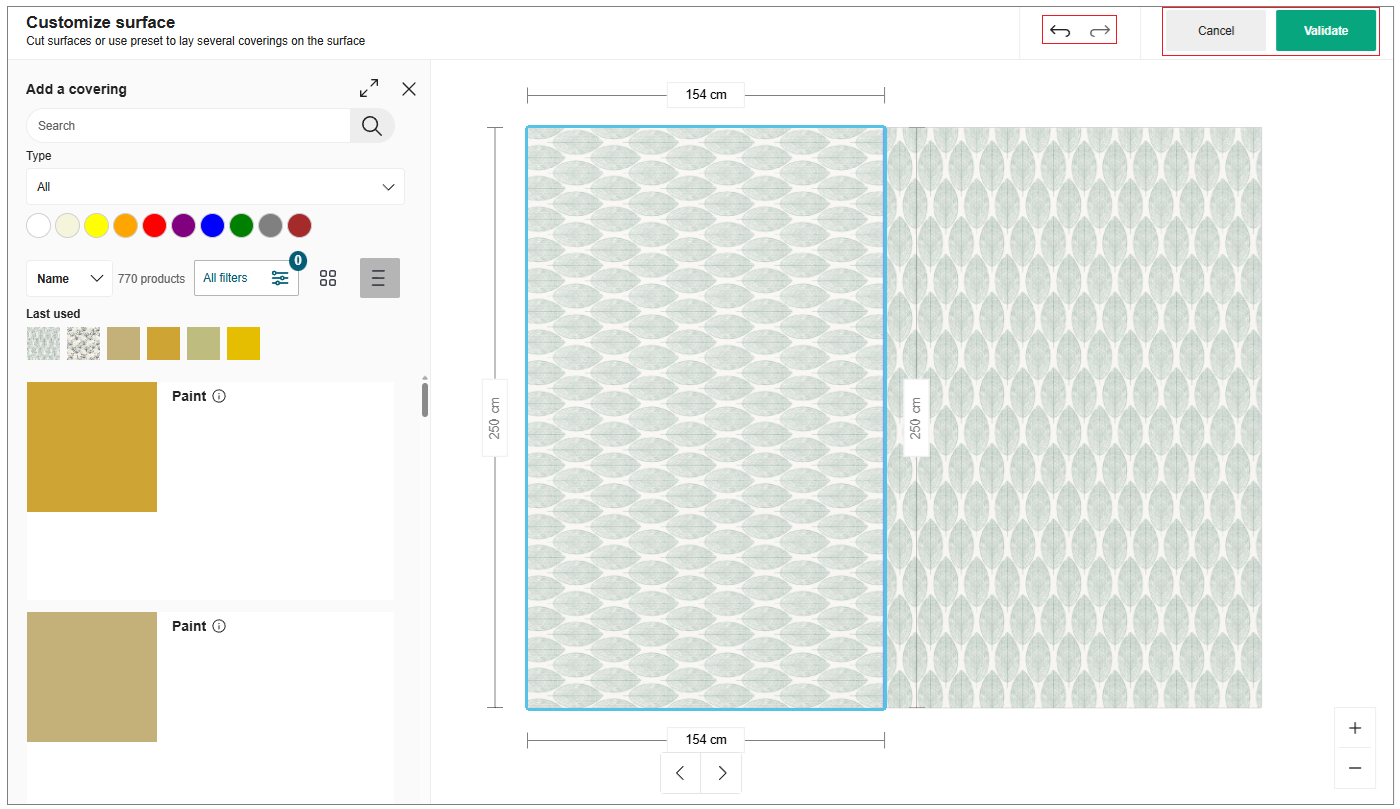Open the All filters panel

pyautogui.click(x=246, y=278)
